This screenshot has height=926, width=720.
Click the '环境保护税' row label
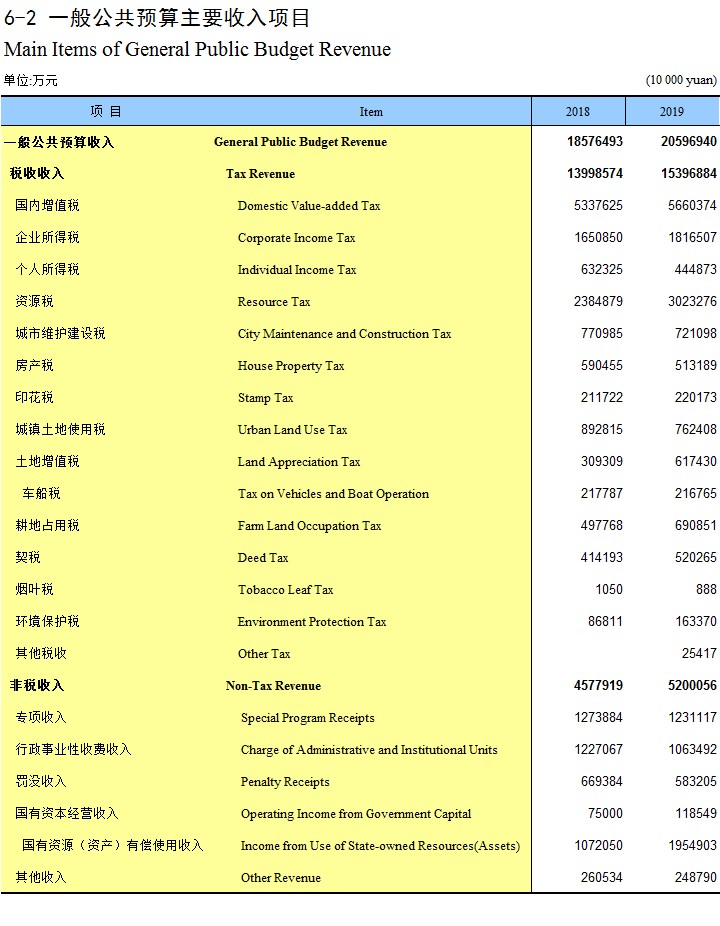(47, 621)
